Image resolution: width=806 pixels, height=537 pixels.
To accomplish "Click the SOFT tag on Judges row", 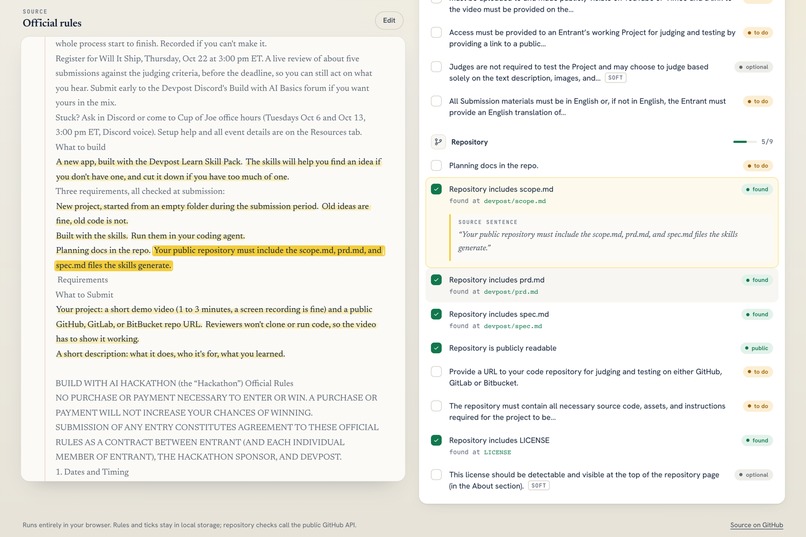I will click(x=615, y=78).
